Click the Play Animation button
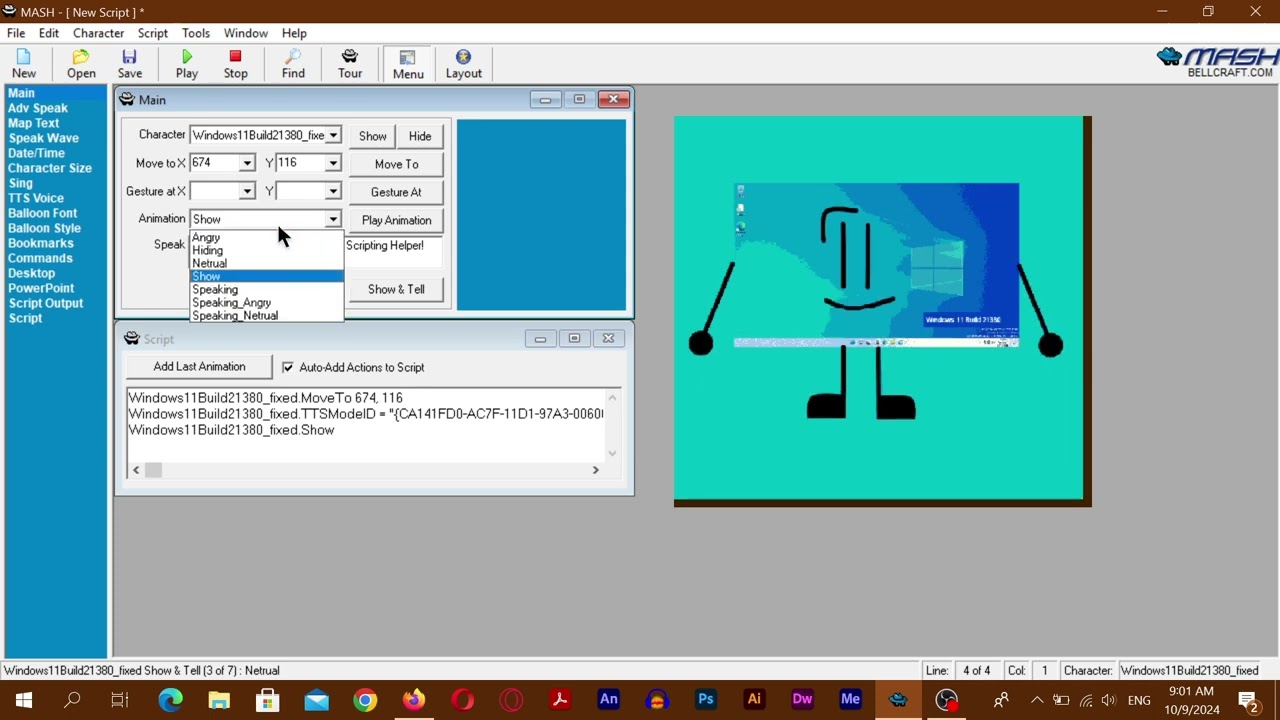The image size is (1280, 720). coord(396,220)
